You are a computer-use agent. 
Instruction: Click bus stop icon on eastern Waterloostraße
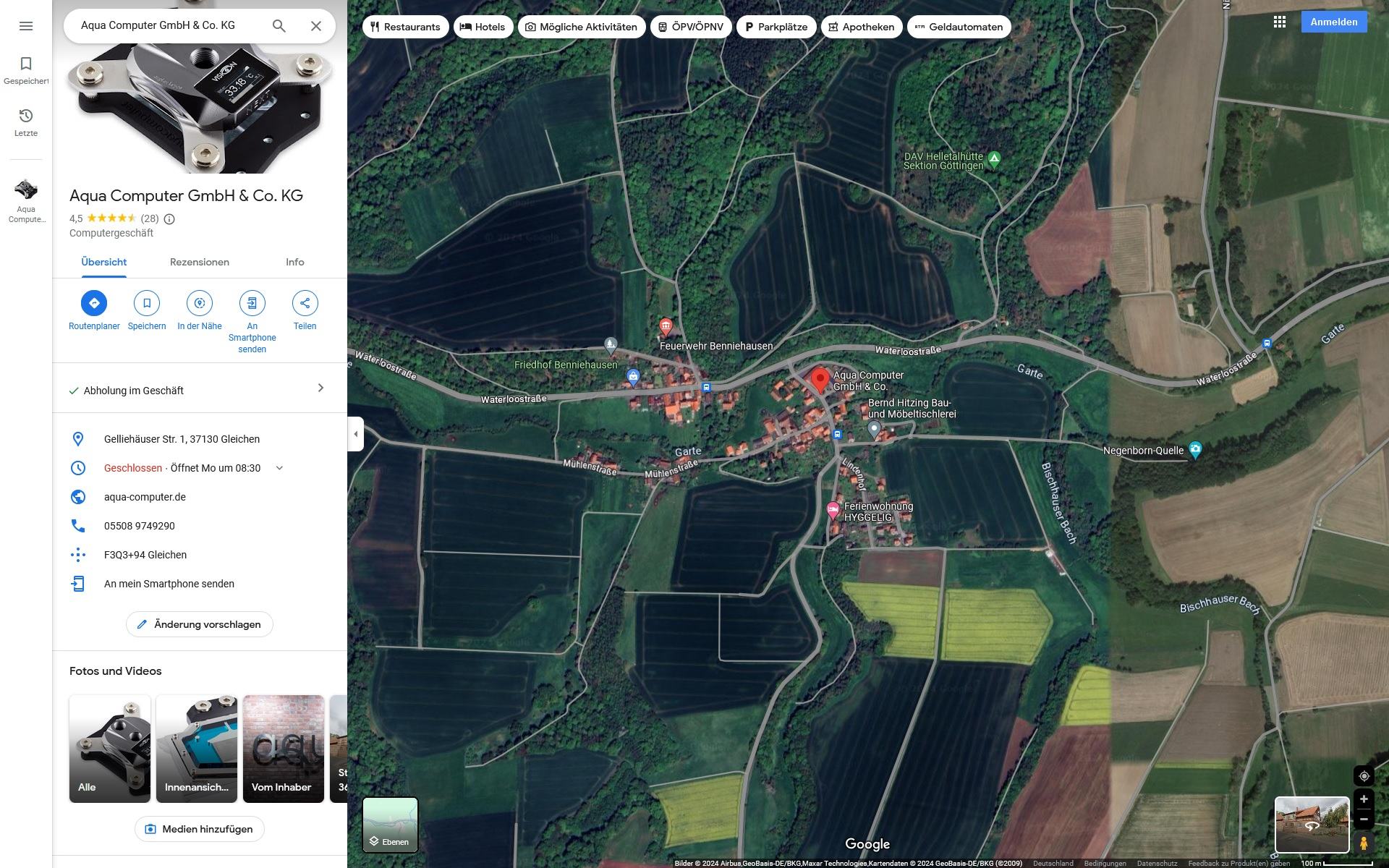point(1267,344)
